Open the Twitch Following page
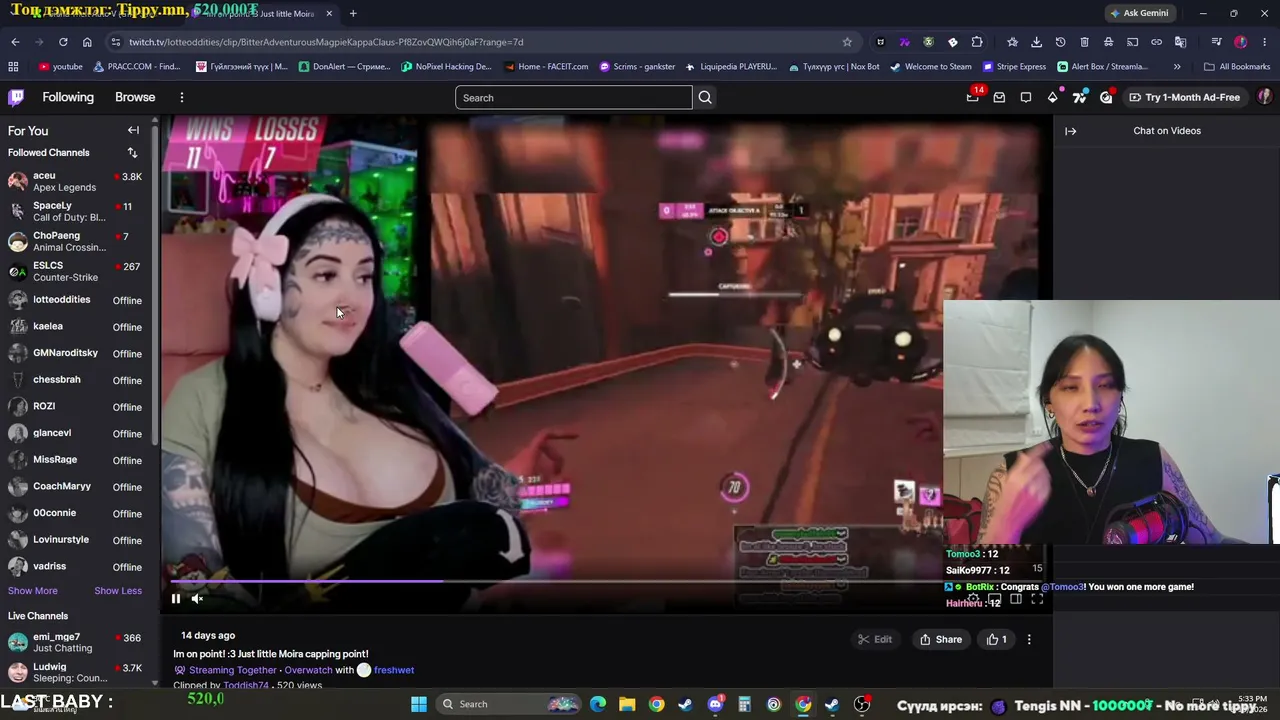The width and height of the screenshot is (1280, 720). coord(68,97)
